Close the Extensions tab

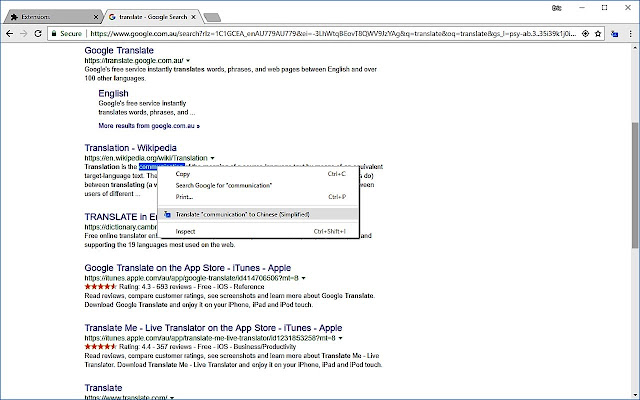96,17
